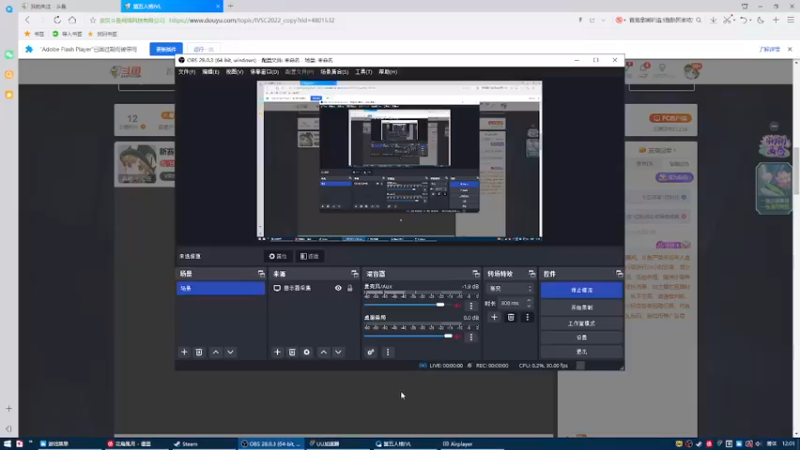The image size is (800, 450).
Task: Add a transition with the Scene Transitions plus icon
Action: pos(494,317)
